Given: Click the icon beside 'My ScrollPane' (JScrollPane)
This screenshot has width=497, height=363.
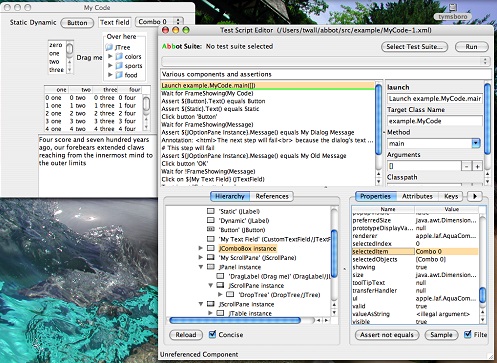Looking at the screenshot, I should click(211, 258).
